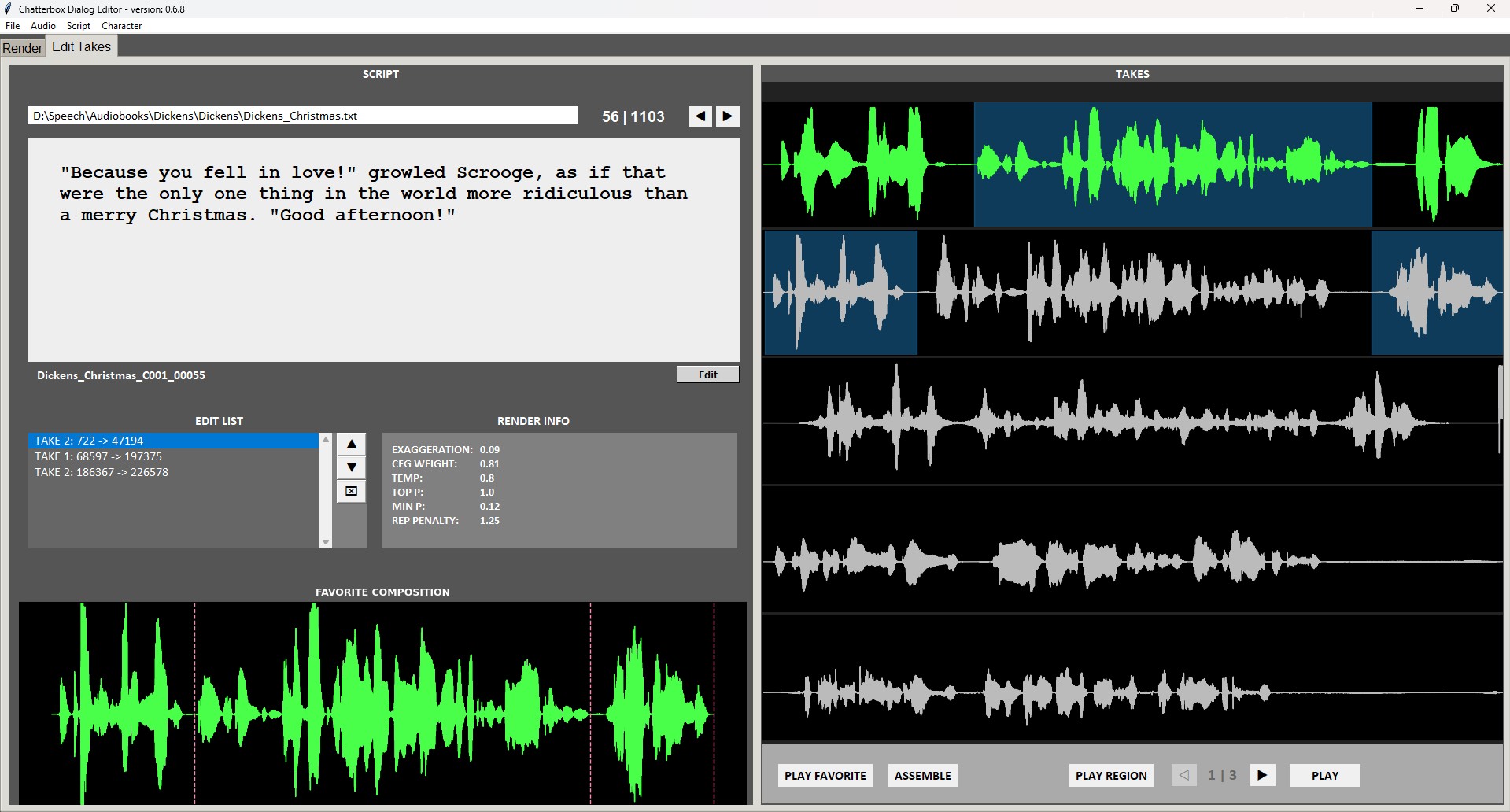Open the Audio menu
1510x812 pixels.
tap(43, 26)
